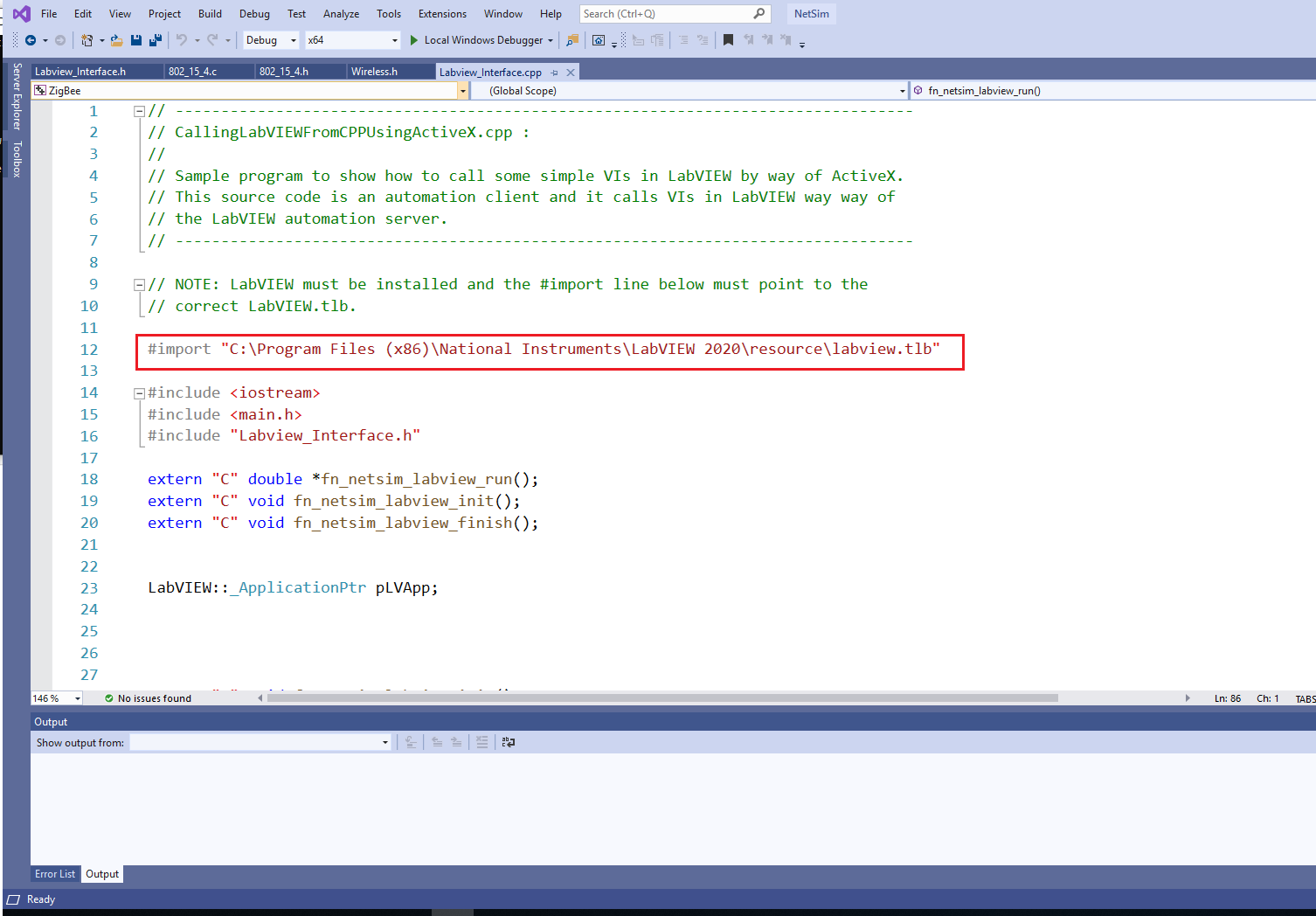This screenshot has width=1316, height=916.
Task: Select the Output tab at the bottom
Action: point(102,874)
